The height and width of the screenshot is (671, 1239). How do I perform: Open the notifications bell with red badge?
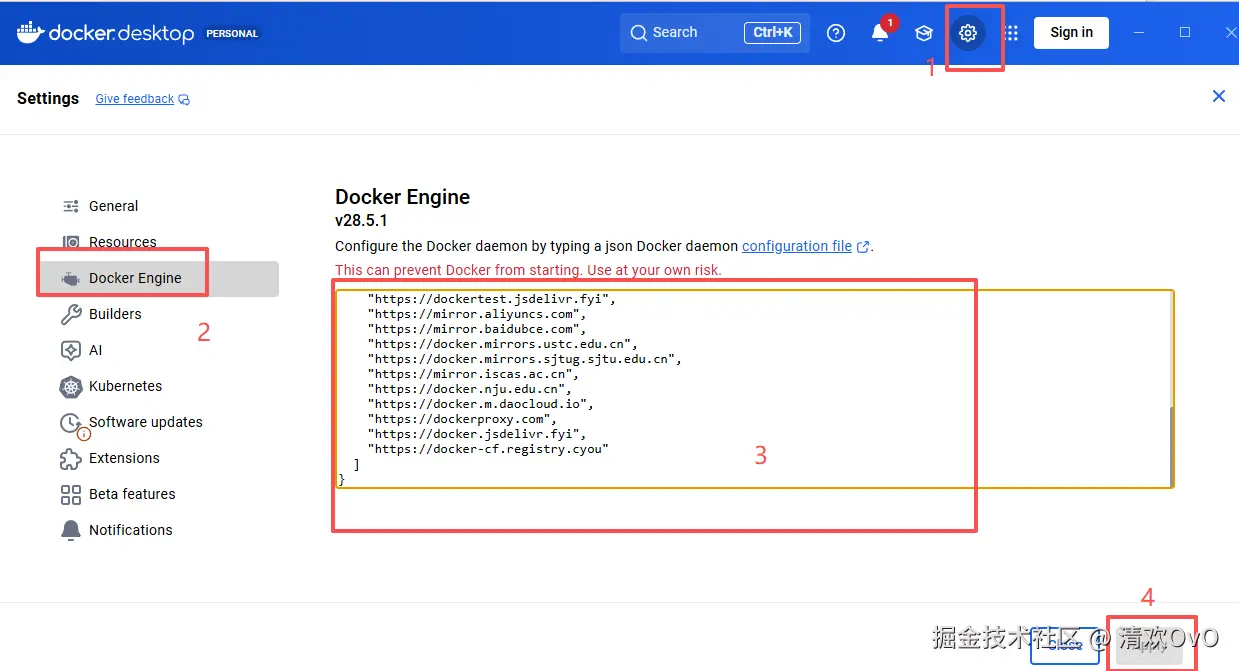coord(880,32)
